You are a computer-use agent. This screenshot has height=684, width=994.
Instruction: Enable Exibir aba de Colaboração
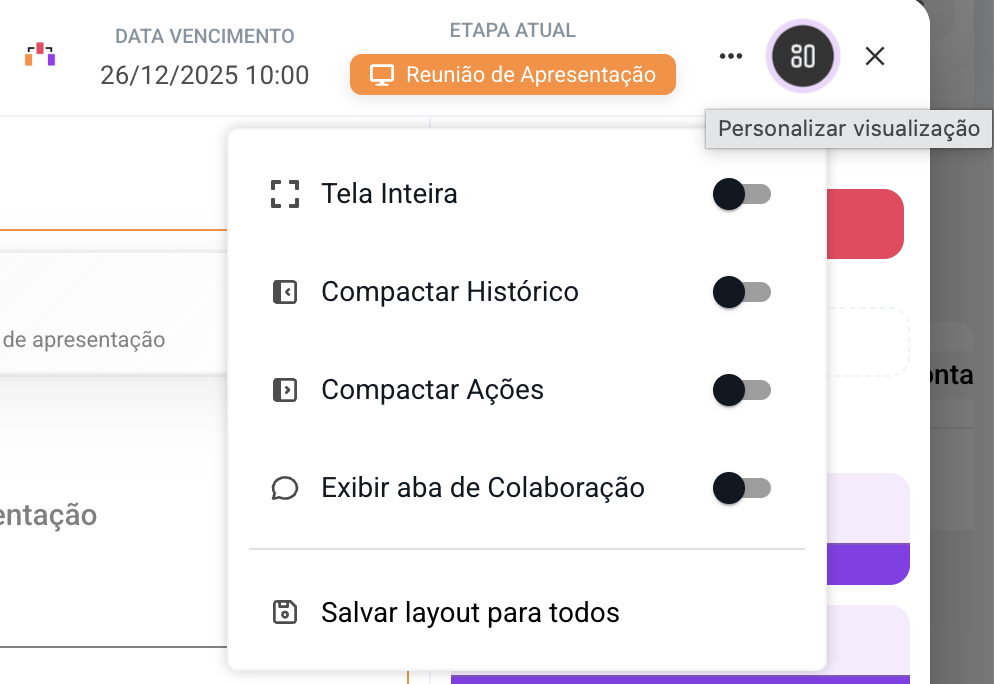pos(741,488)
